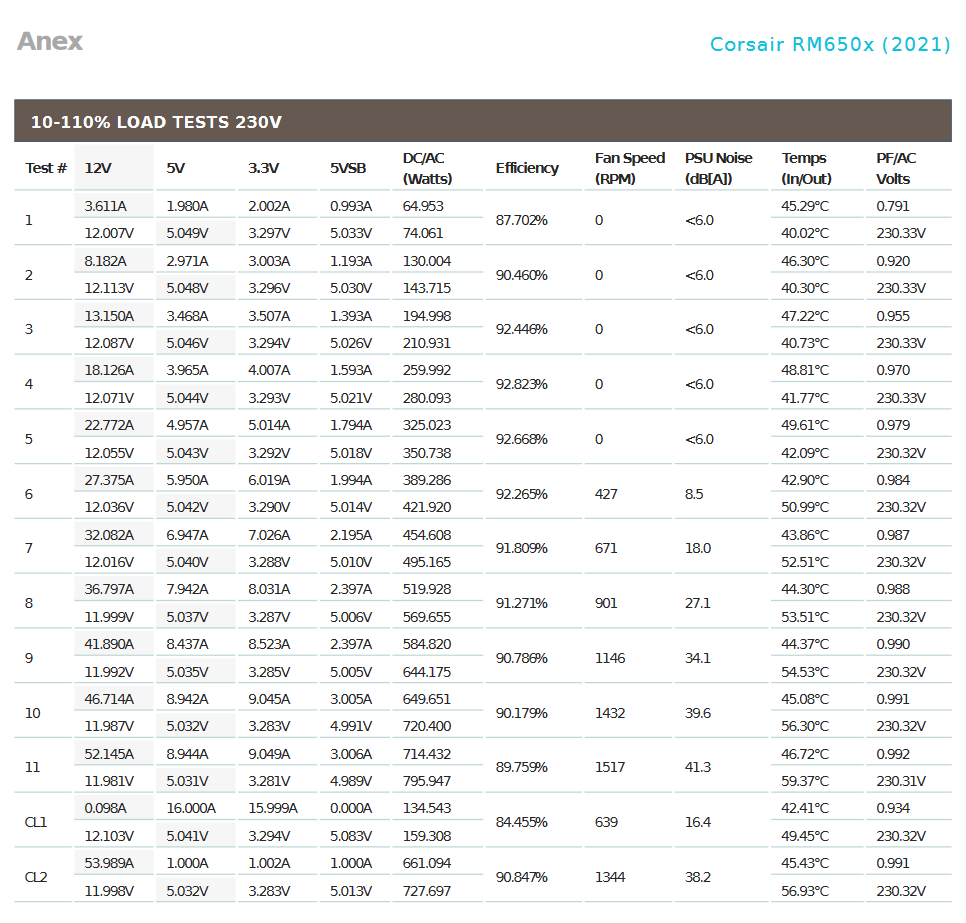Click the 427 fan speed value
Viewport: 966px width, 923px height.
click(606, 494)
